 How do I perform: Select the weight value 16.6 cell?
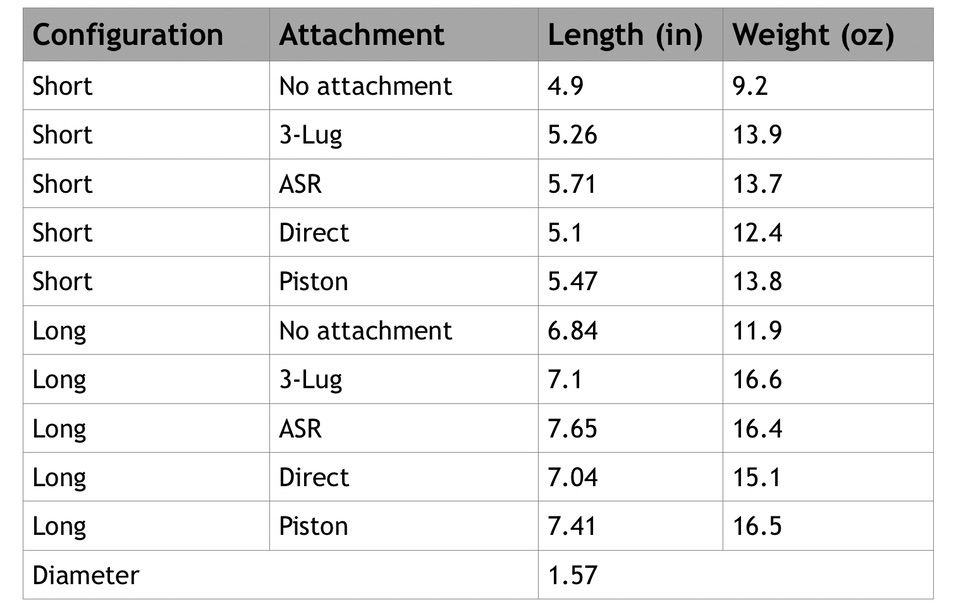coord(828,379)
